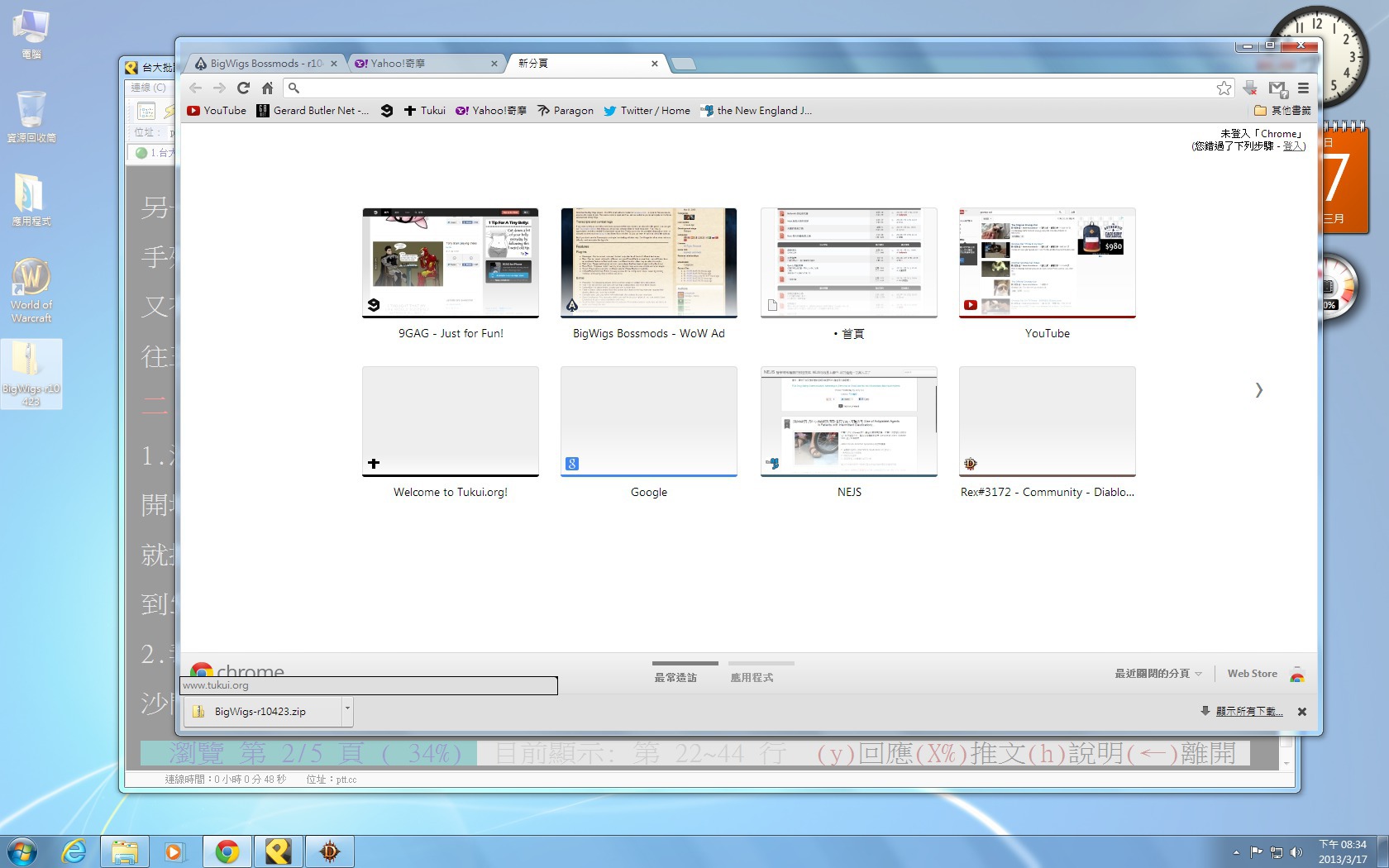
Task: Open the 9GAG most visited thumbnail
Action: coord(451,263)
